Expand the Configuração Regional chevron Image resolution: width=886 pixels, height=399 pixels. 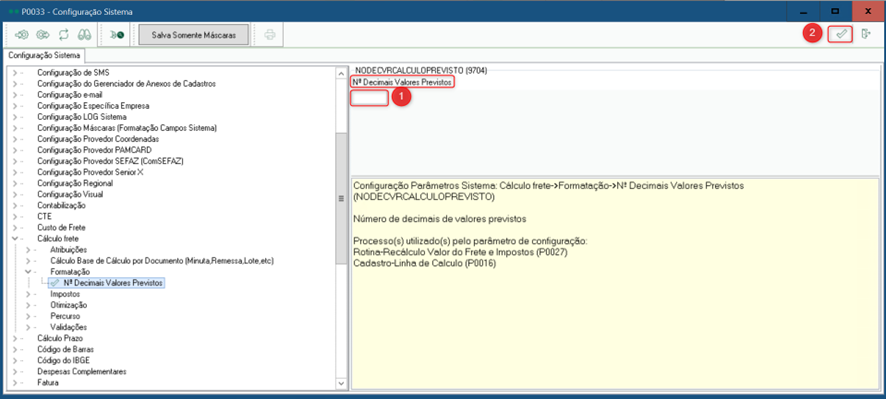(x=15, y=183)
